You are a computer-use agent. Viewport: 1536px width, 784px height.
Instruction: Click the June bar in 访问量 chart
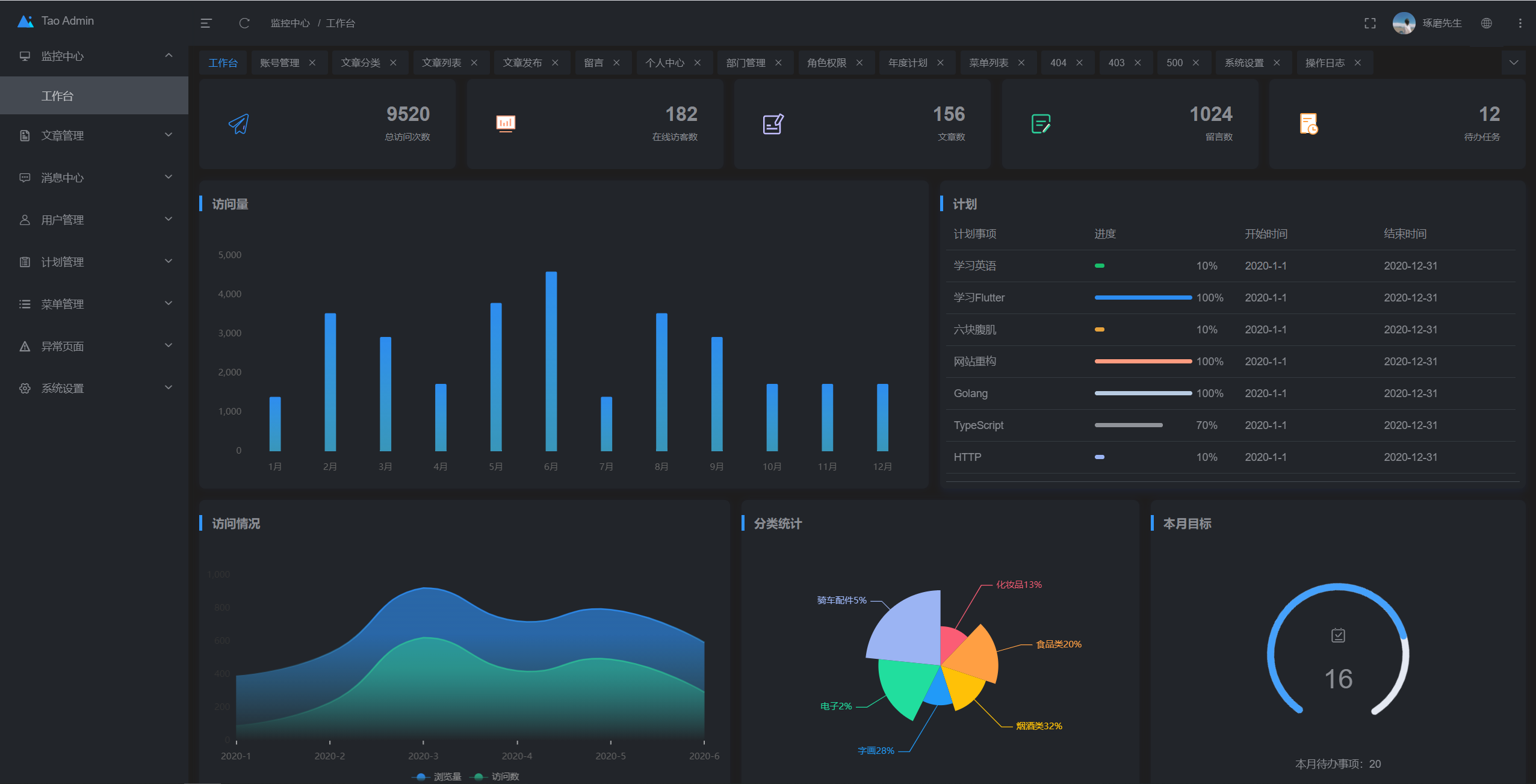click(x=551, y=361)
